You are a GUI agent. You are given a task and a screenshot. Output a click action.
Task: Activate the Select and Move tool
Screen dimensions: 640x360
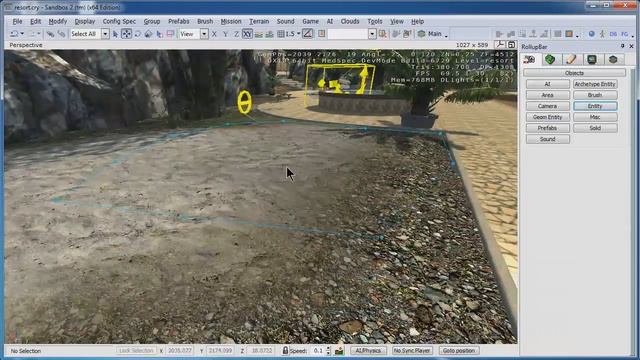pyautogui.click(x=127, y=34)
